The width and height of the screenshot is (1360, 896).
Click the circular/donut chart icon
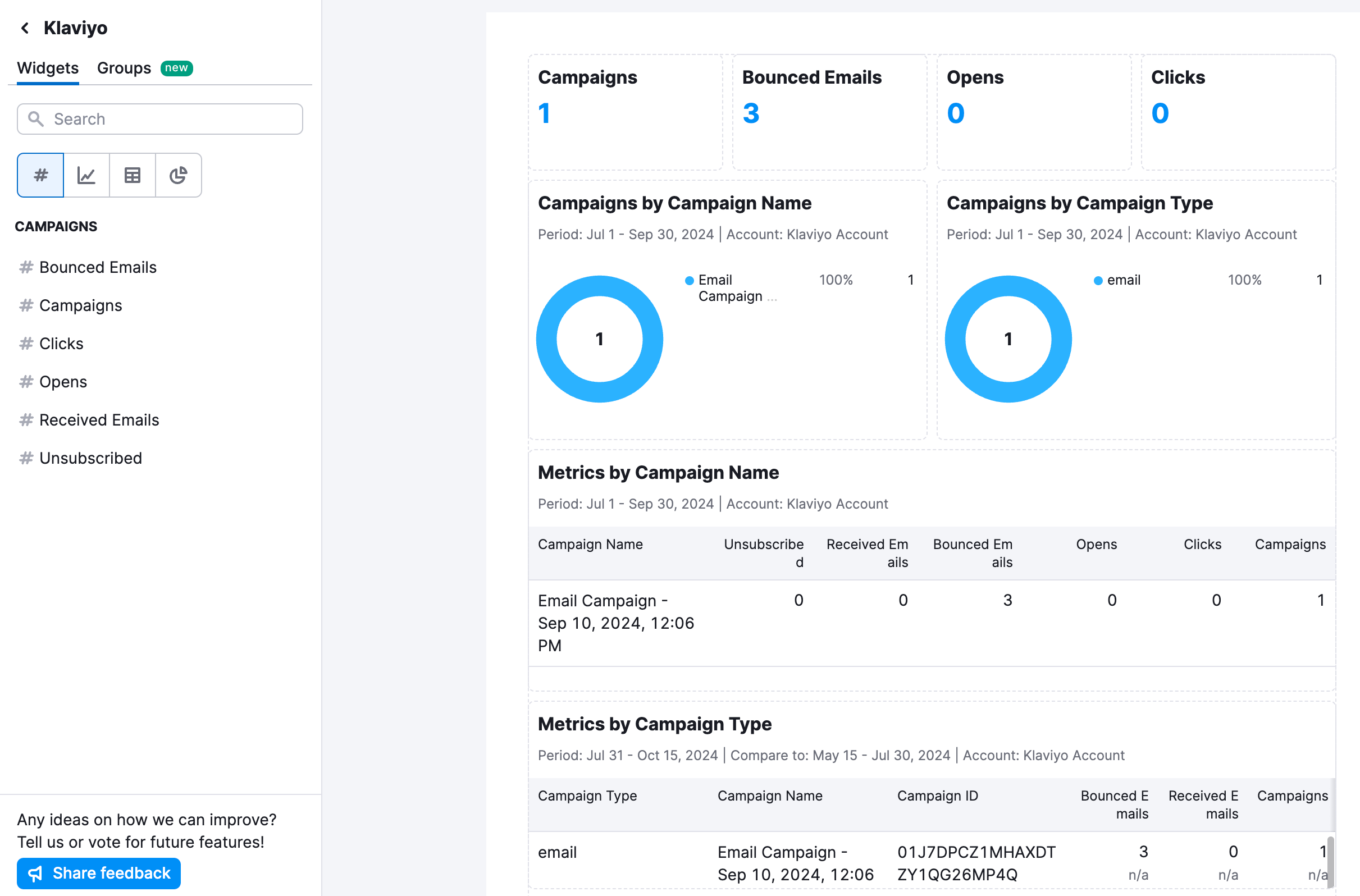pos(178,175)
